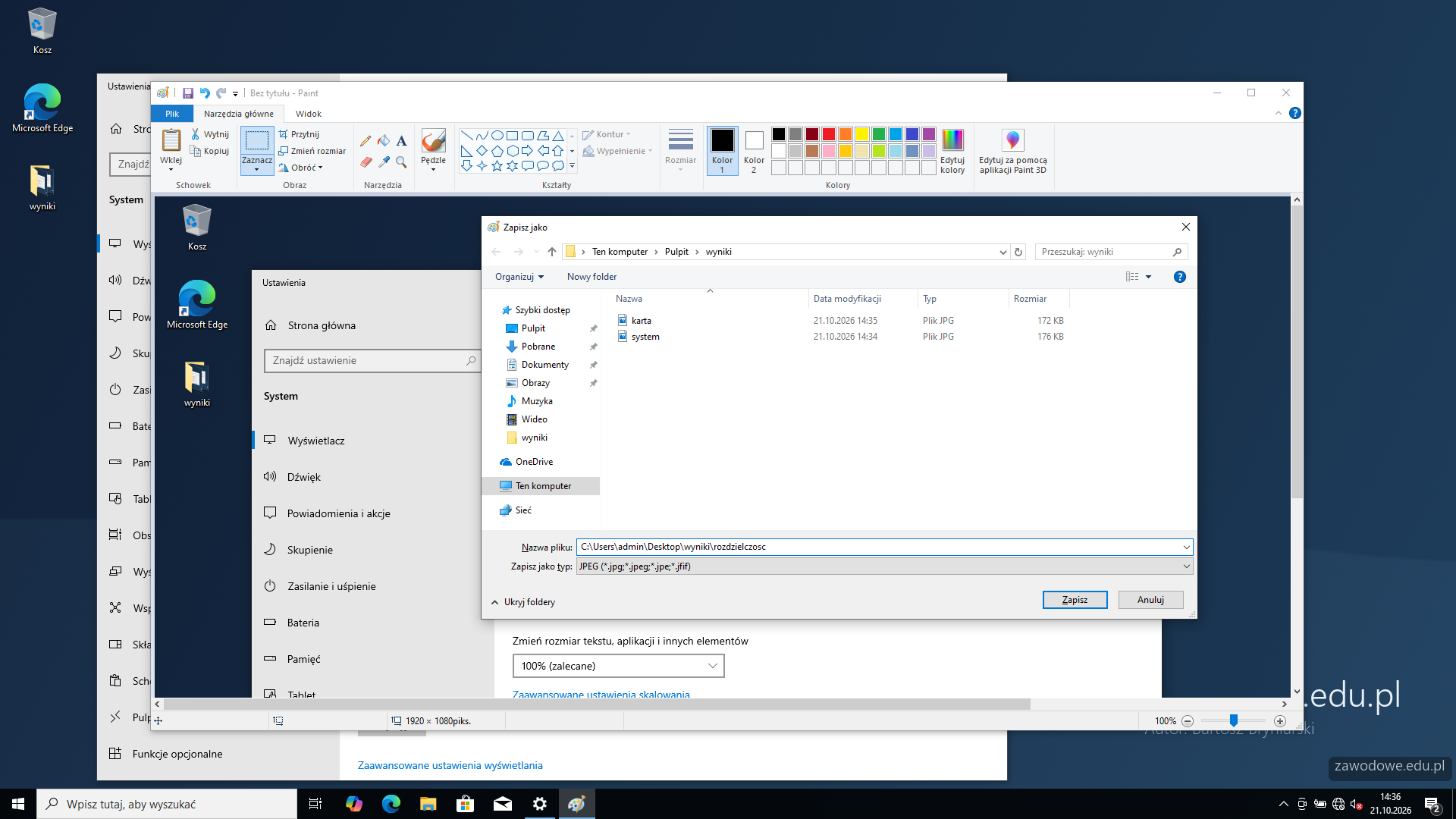Open the Plik menu tab in Paint

[x=172, y=114]
